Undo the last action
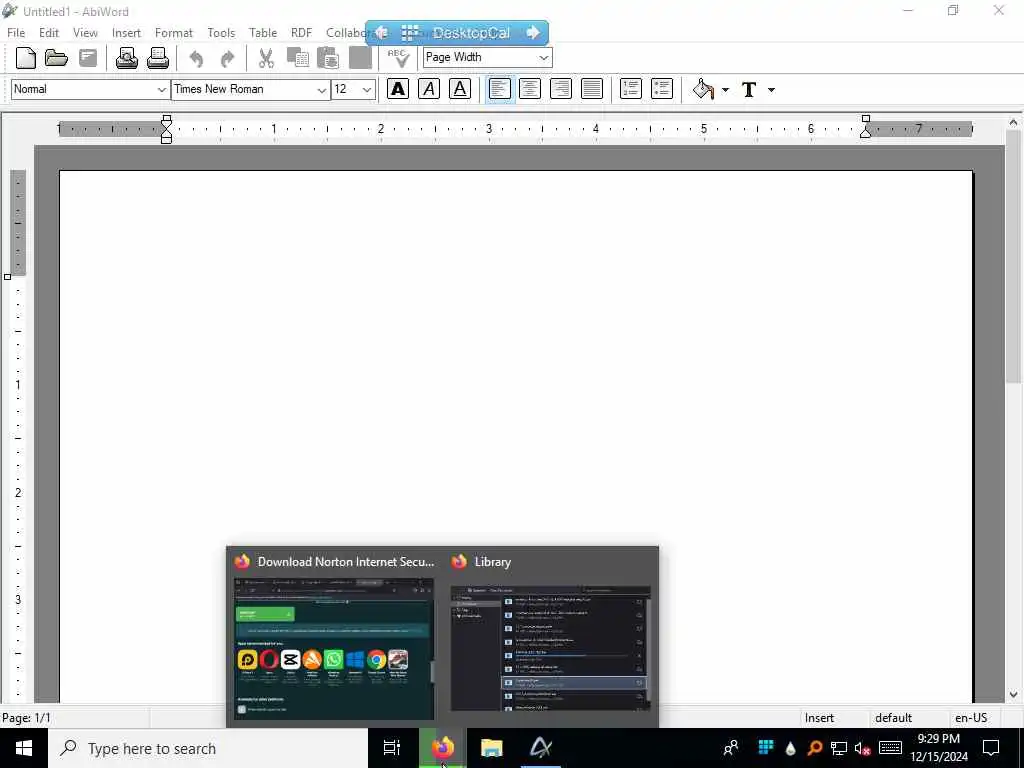This screenshot has width=1024, height=768. 196,59
